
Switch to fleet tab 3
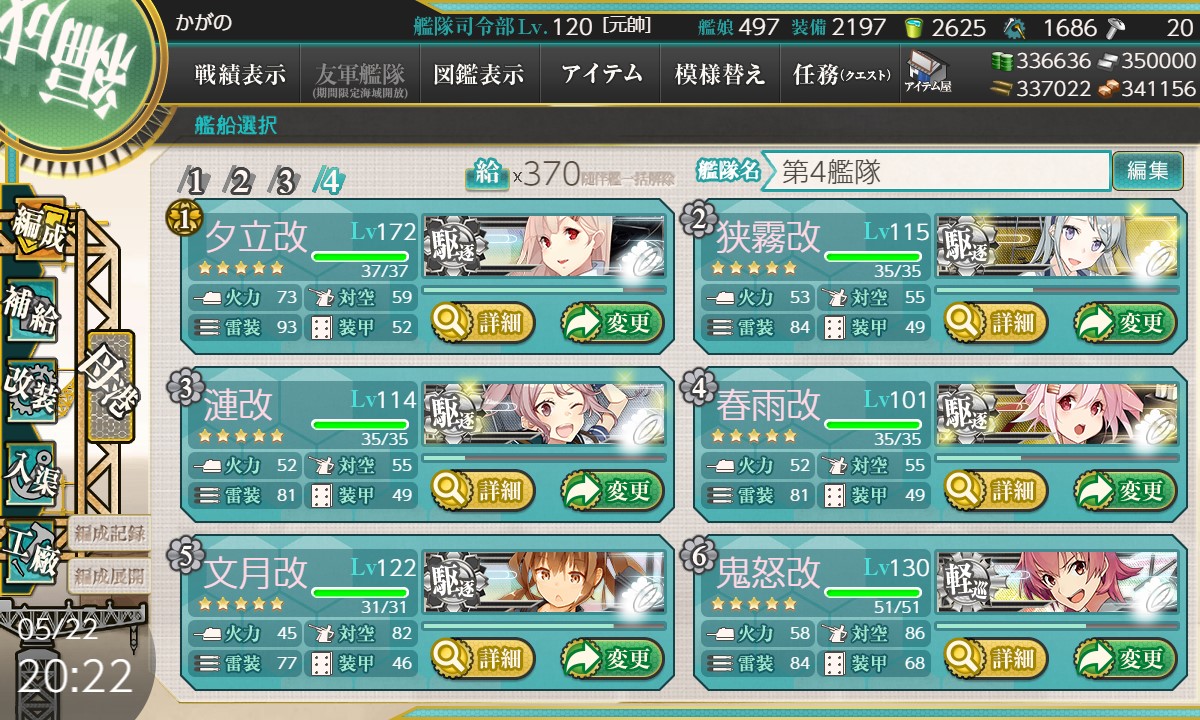tap(285, 181)
